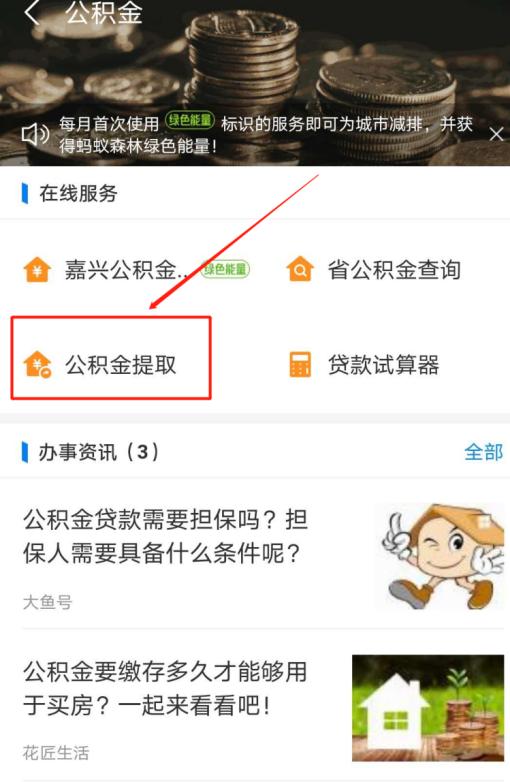The height and width of the screenshot is (782, 510).
Task: Tap the white house and coins thumbnail
Action: point(428,708)
